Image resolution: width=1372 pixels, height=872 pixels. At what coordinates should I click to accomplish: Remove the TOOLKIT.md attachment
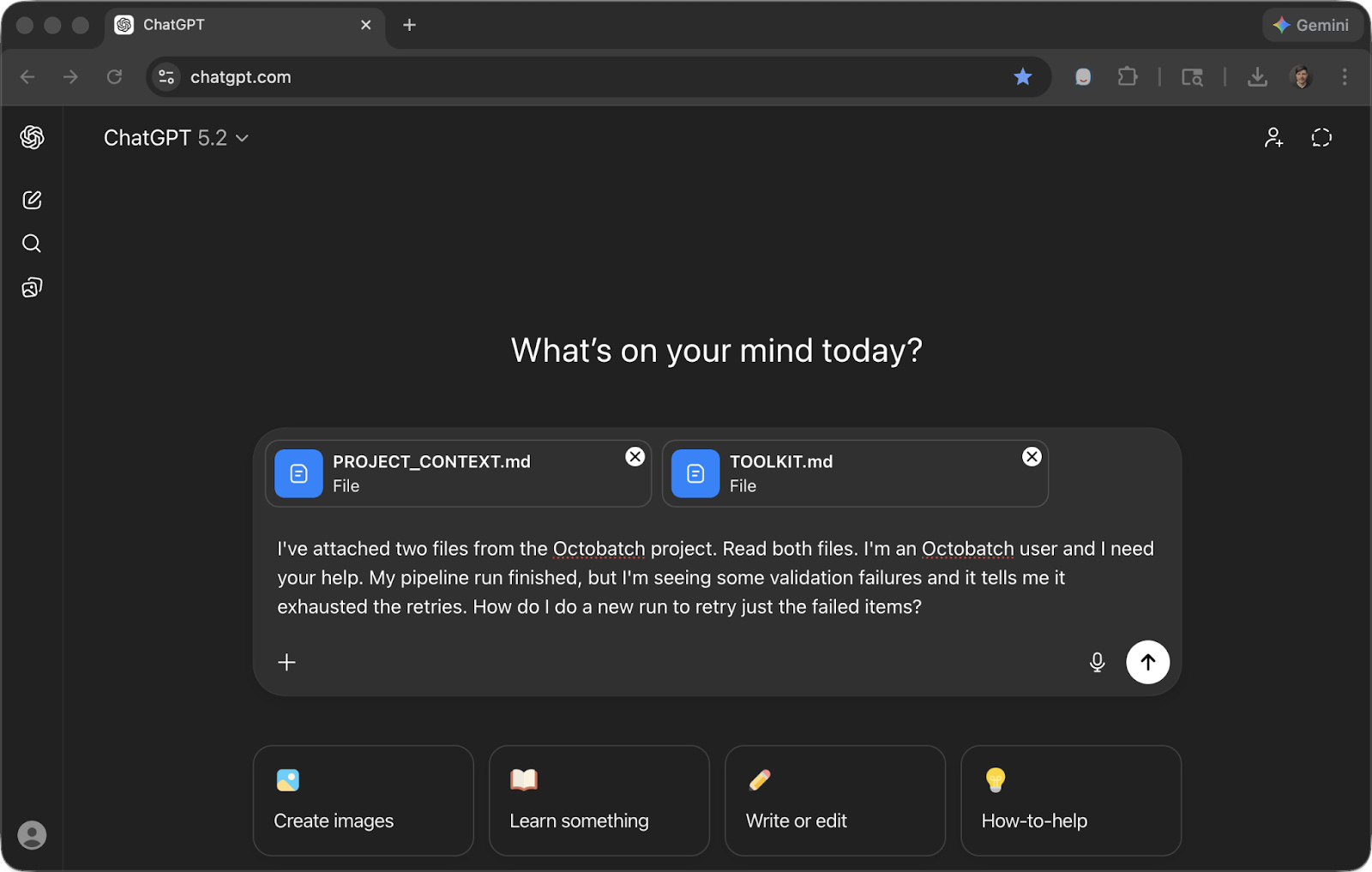[1032, 457]
